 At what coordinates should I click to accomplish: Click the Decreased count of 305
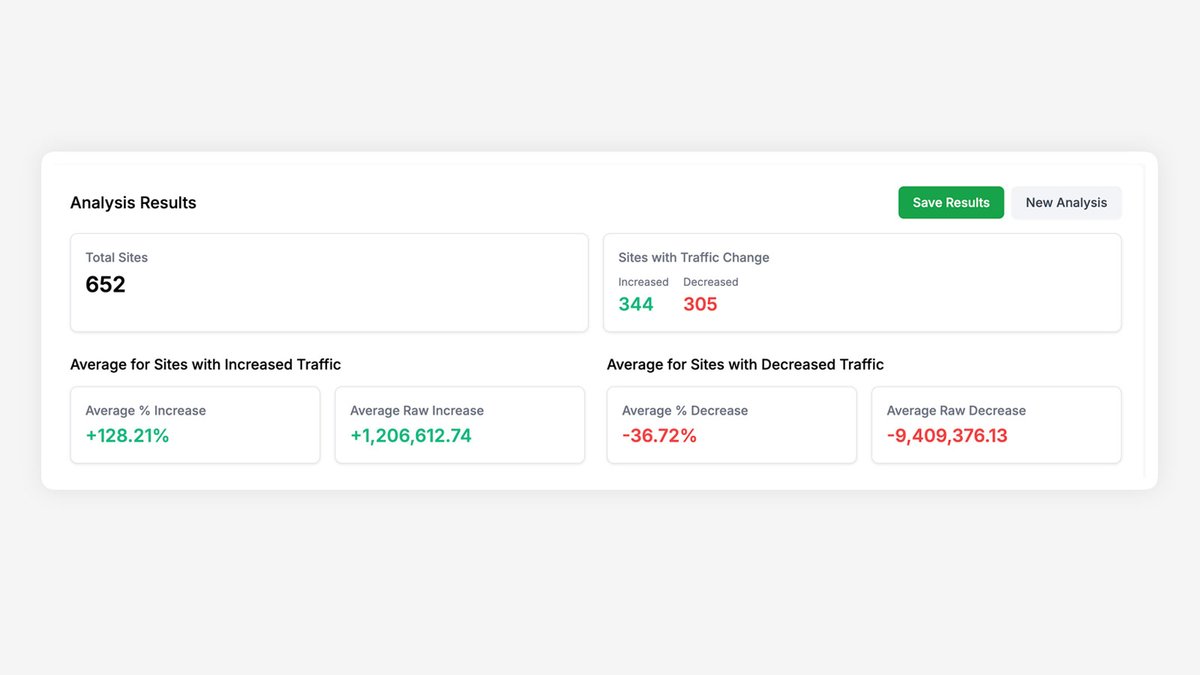[x=700, y=304]
